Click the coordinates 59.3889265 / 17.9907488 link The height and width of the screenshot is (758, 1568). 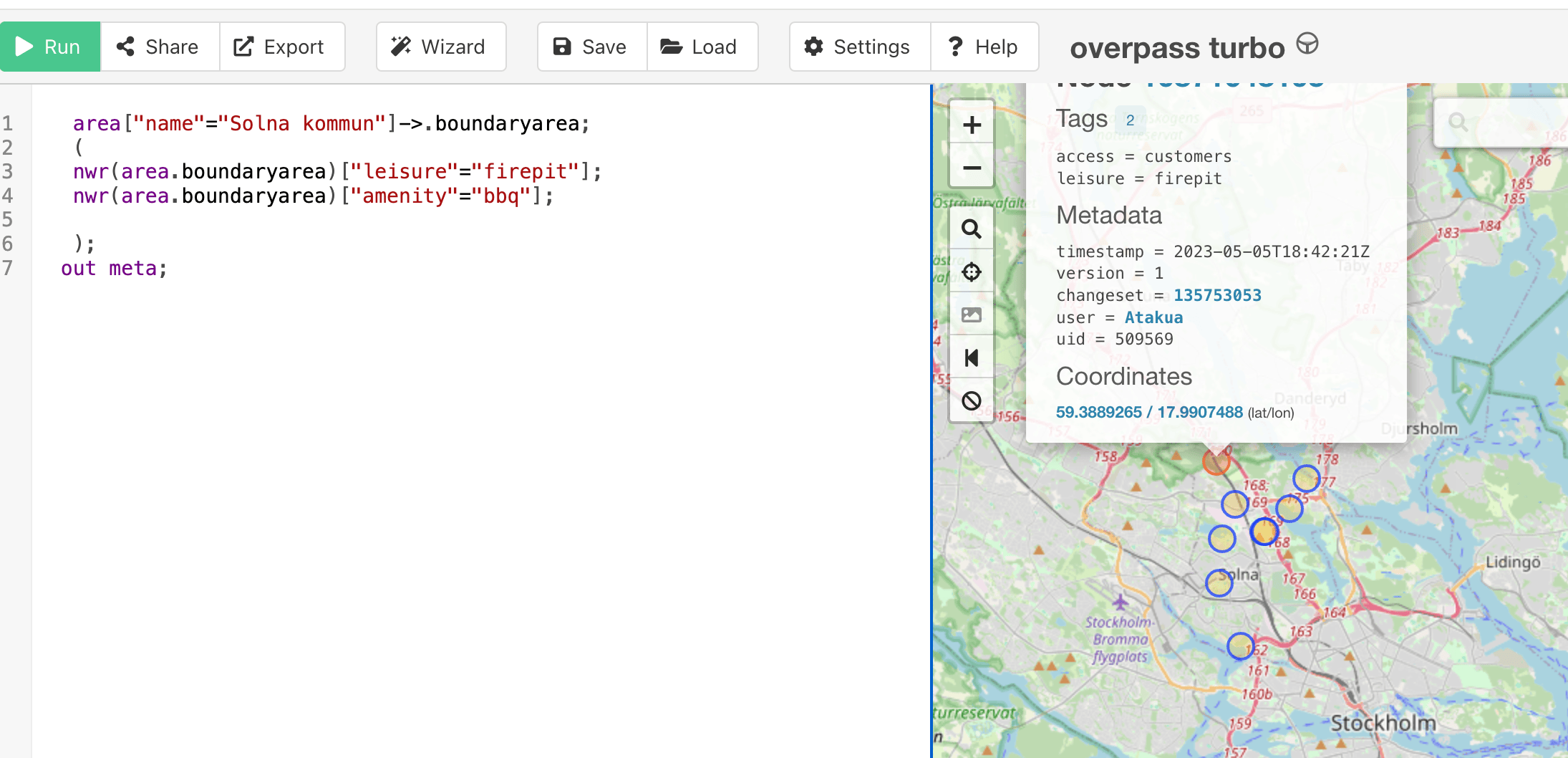pyautogui.click(x=1149, y=412)
